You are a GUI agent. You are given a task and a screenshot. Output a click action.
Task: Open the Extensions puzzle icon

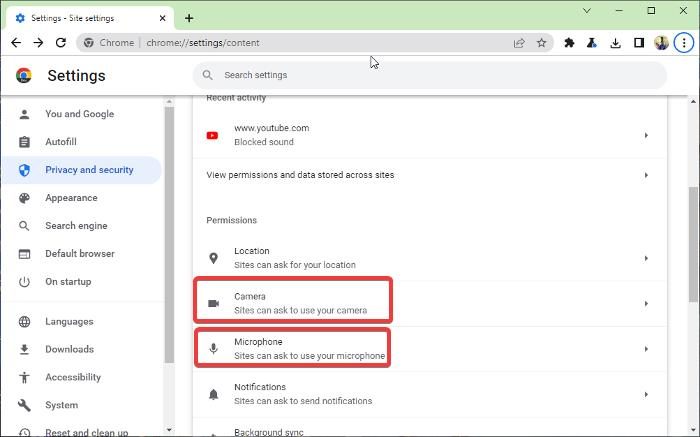click(569, 43)
